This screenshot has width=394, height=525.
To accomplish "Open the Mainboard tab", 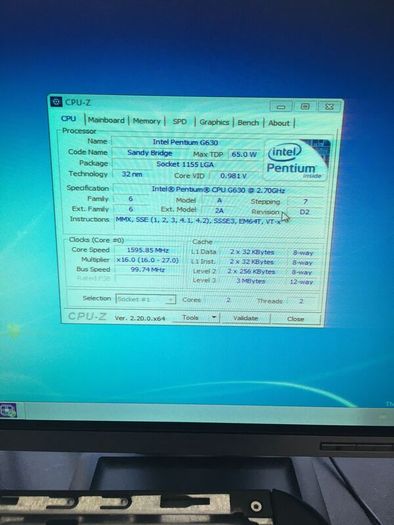I will pos(106,120).
